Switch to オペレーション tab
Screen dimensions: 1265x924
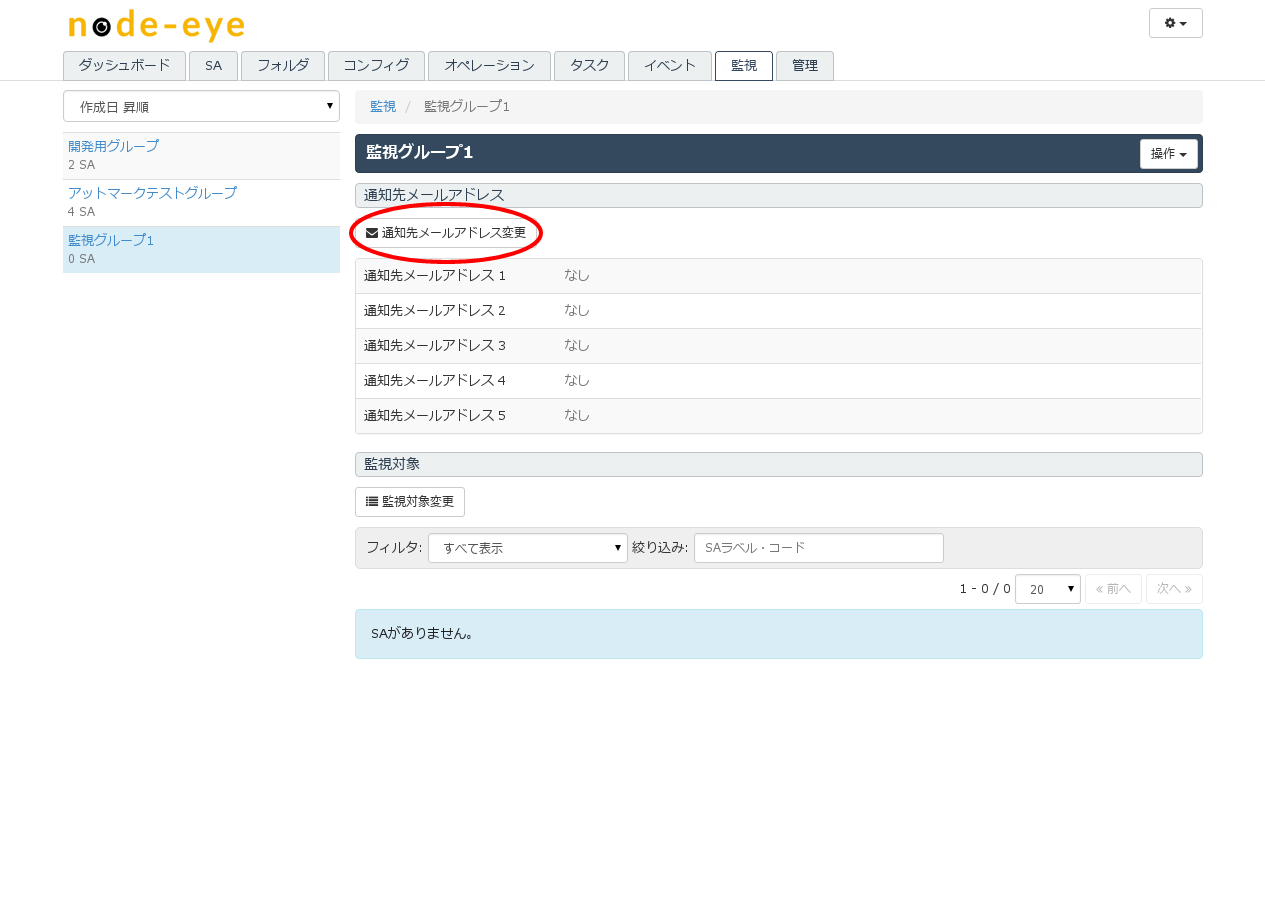pyautogui.click(x=489, y=66)
